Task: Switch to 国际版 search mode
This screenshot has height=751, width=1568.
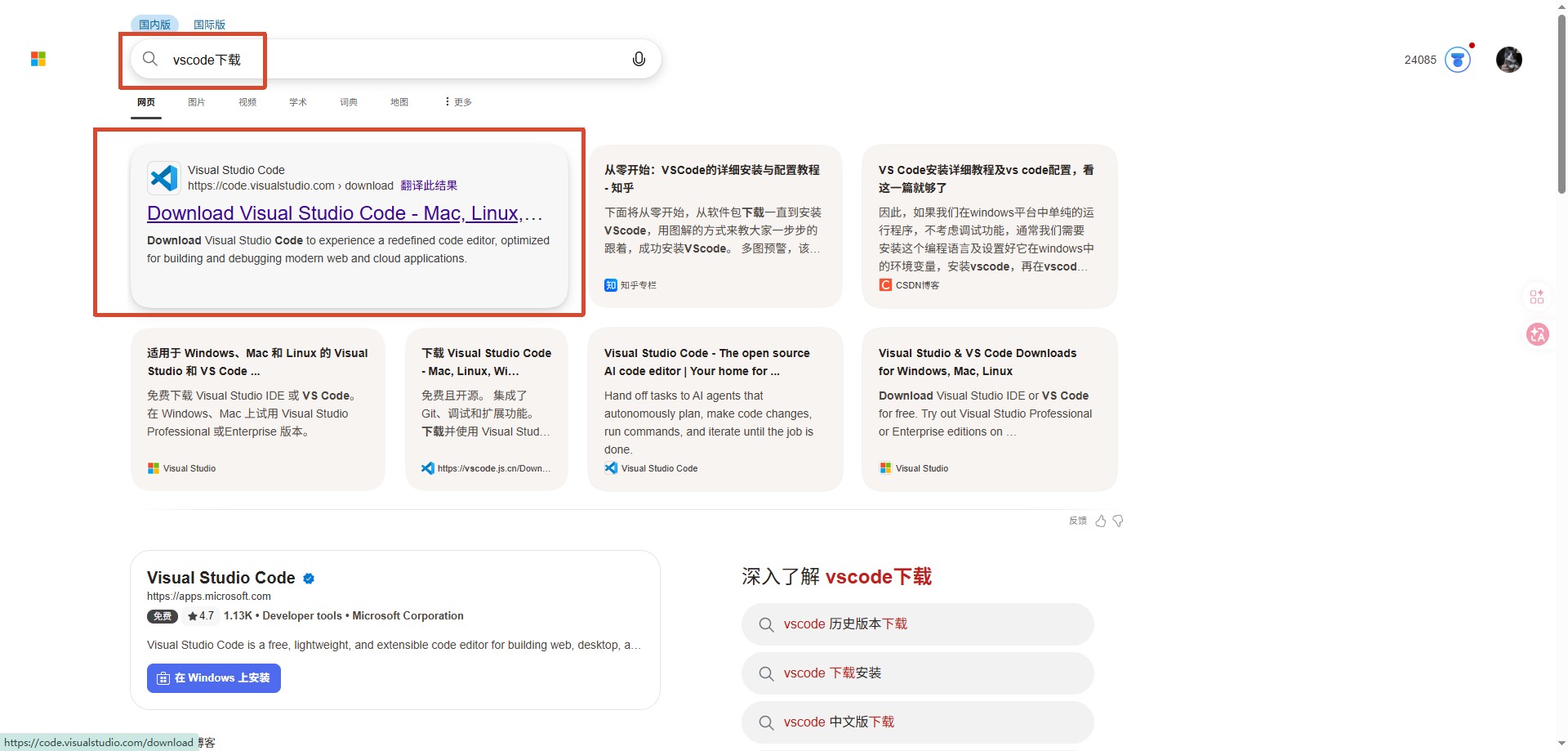Action: tap(209, 25)
